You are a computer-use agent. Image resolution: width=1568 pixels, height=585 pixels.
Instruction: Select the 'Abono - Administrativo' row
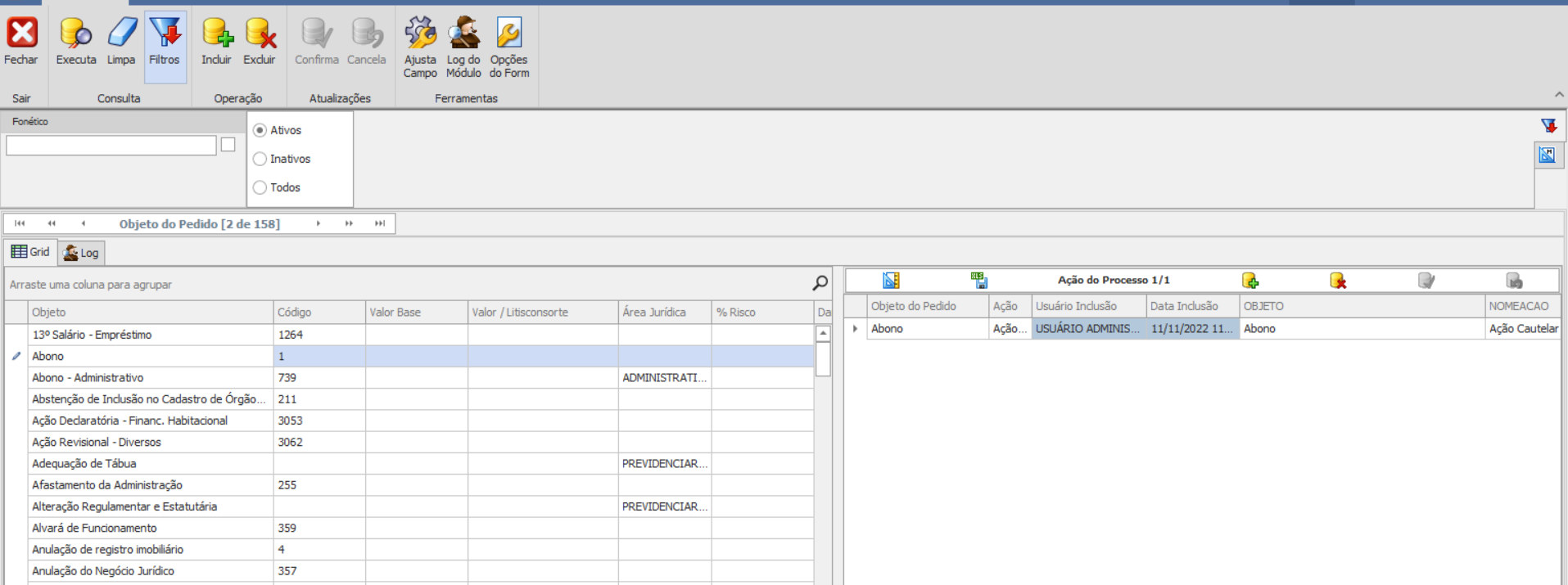(x=409, y=377)
